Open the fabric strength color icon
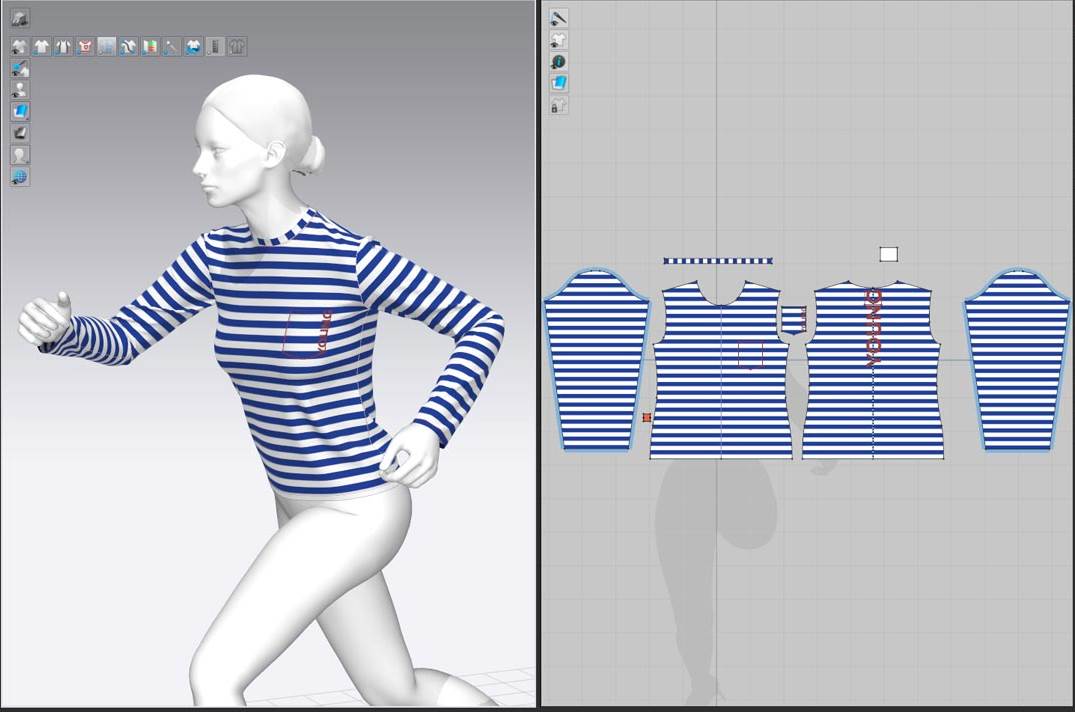The width and height of the screenshot is (1075, 712). [149, 46]
